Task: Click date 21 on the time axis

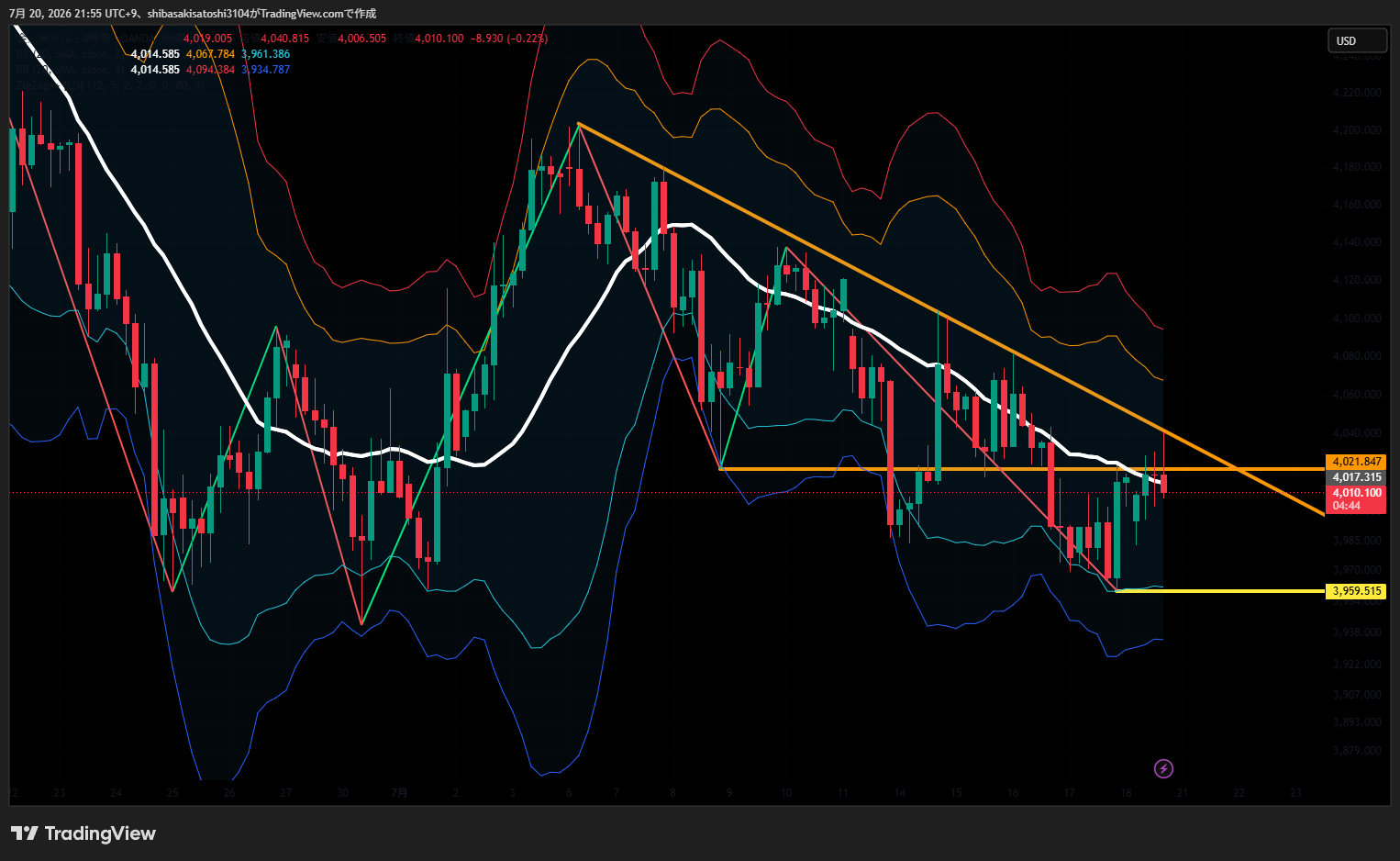Action: pos(1183,793)
